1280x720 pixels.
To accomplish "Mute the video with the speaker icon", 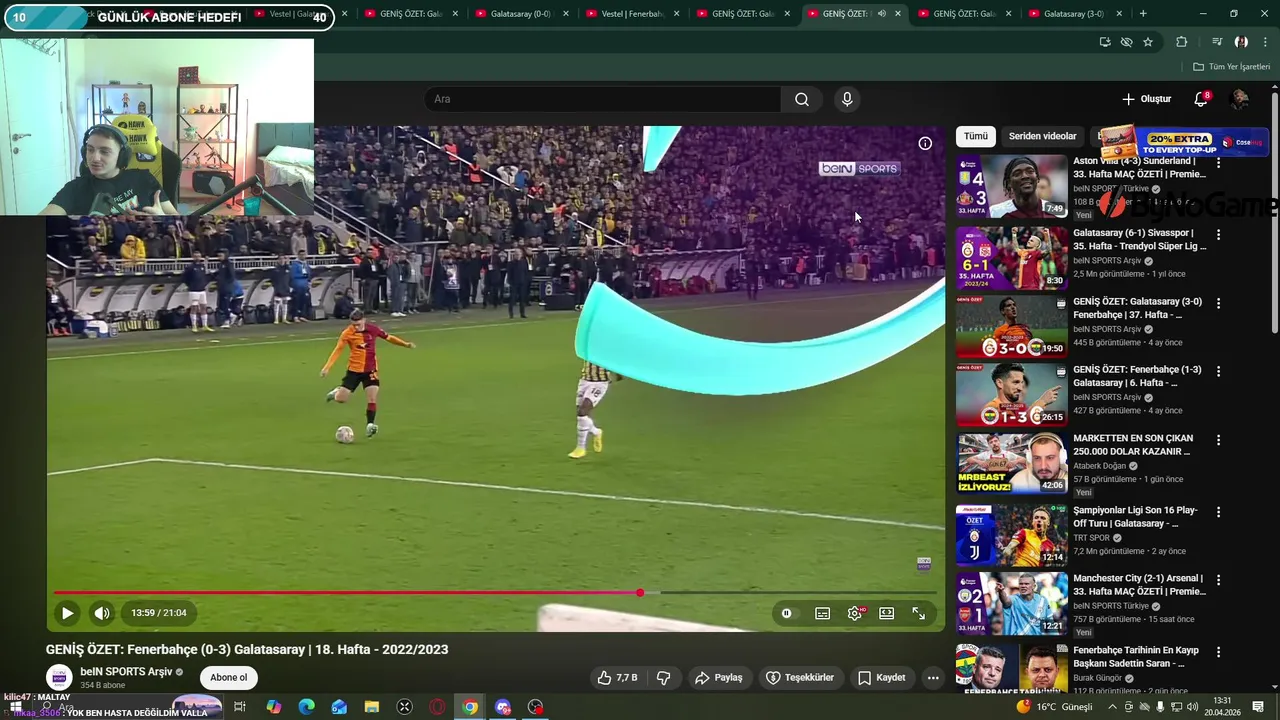I will (102, 613).
